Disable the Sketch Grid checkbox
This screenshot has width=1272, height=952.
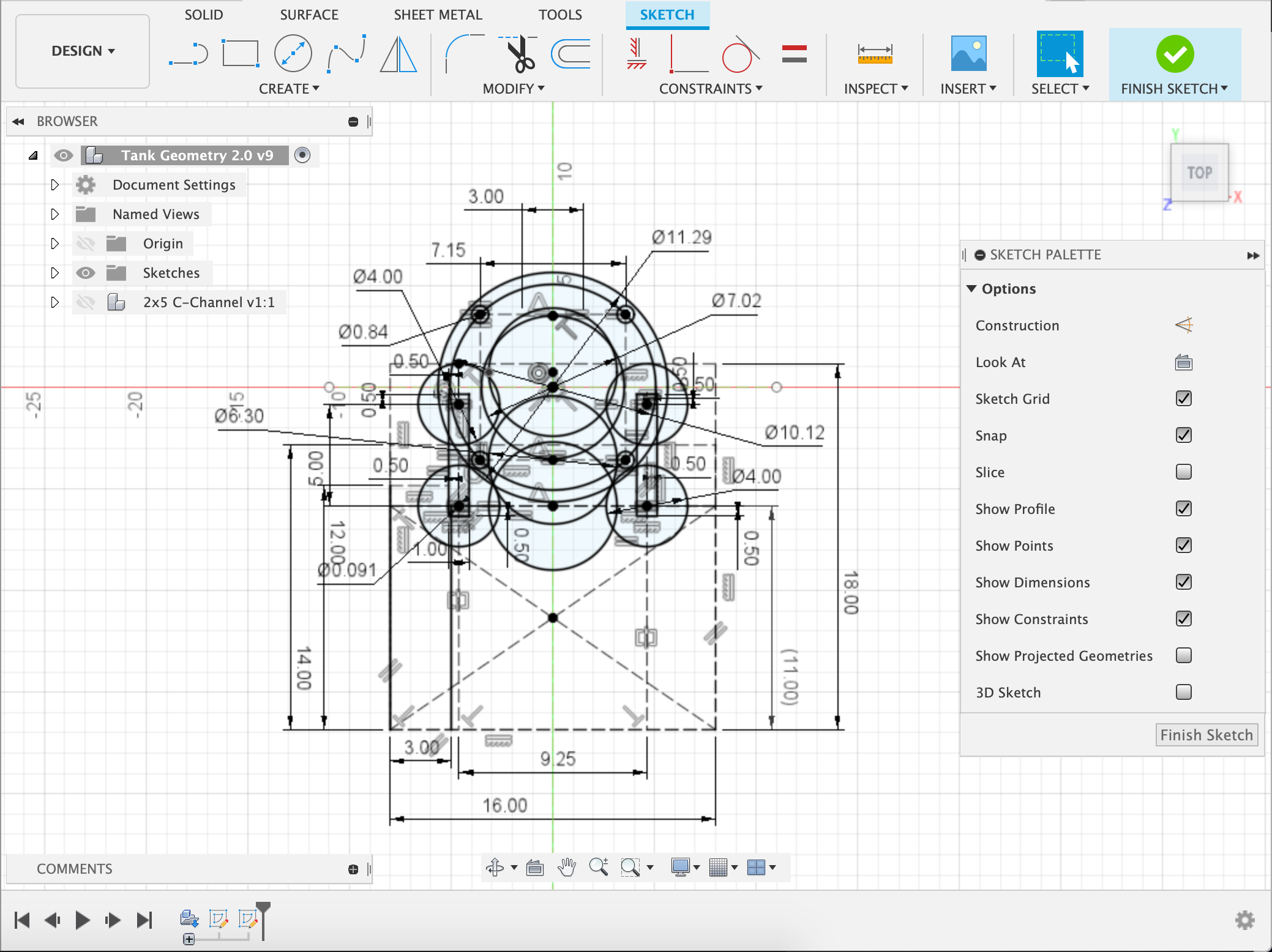coord(1183,398)
